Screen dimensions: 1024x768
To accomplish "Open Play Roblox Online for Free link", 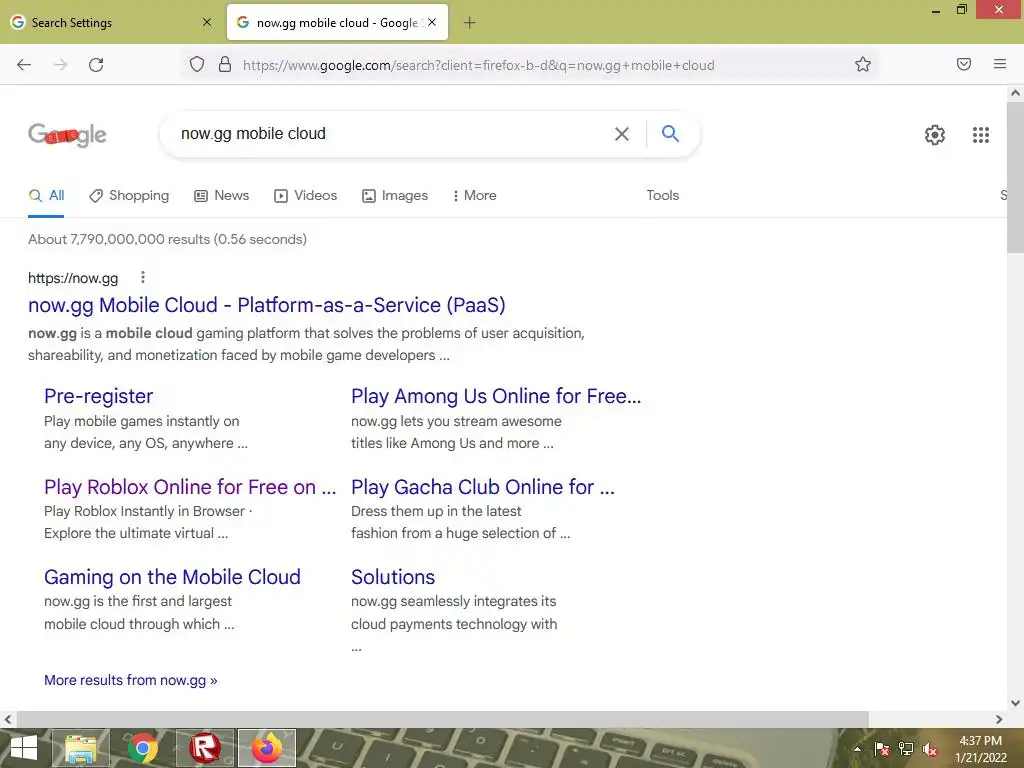I will (190, 487).
